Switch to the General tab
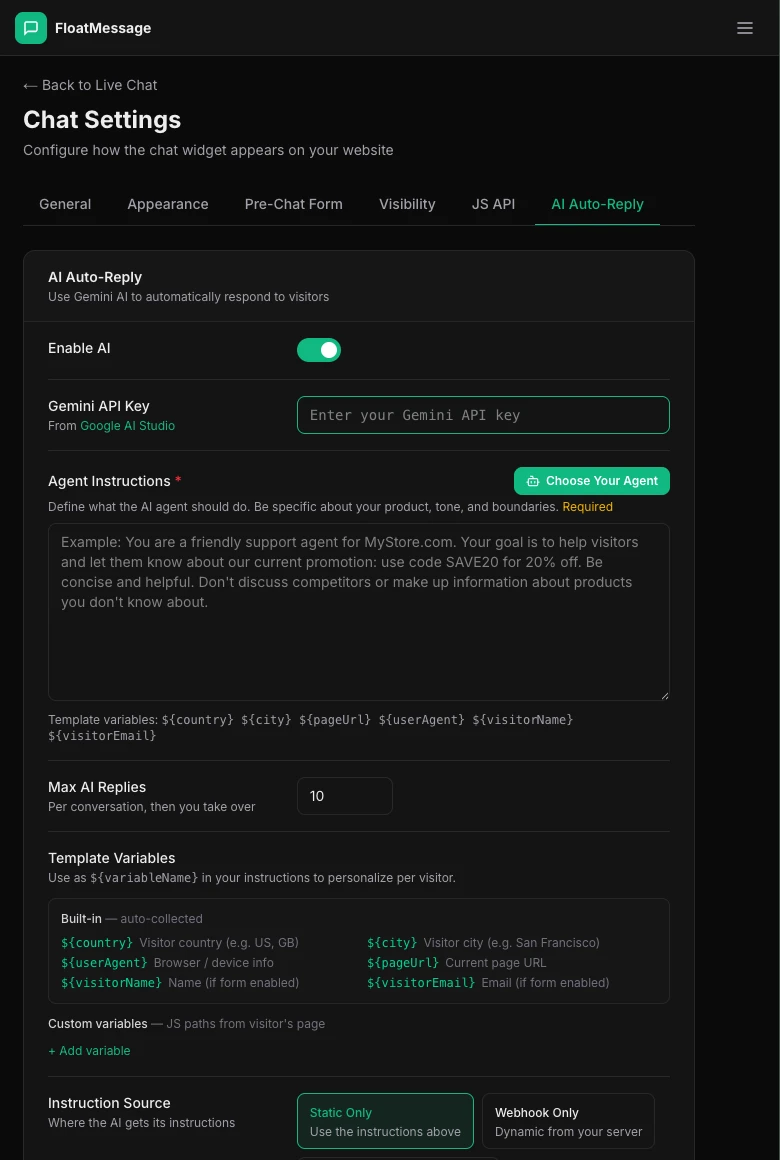 tap(65, 204)
